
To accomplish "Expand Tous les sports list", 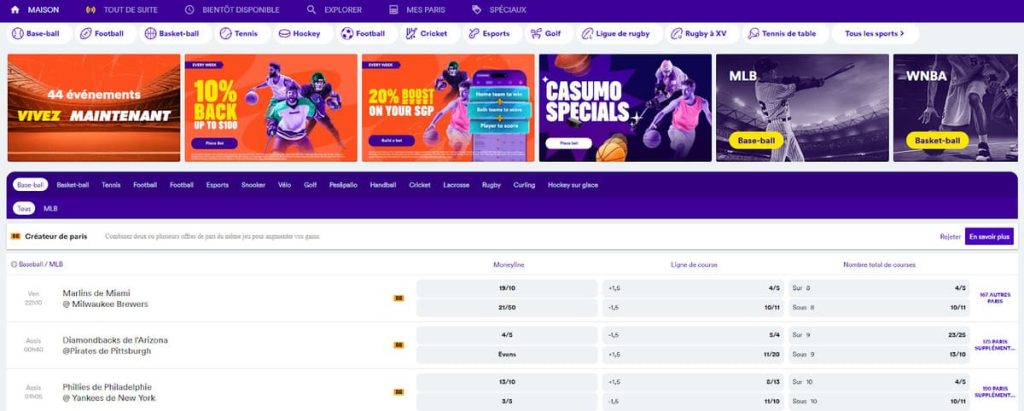I will click(x=874, y=33).
